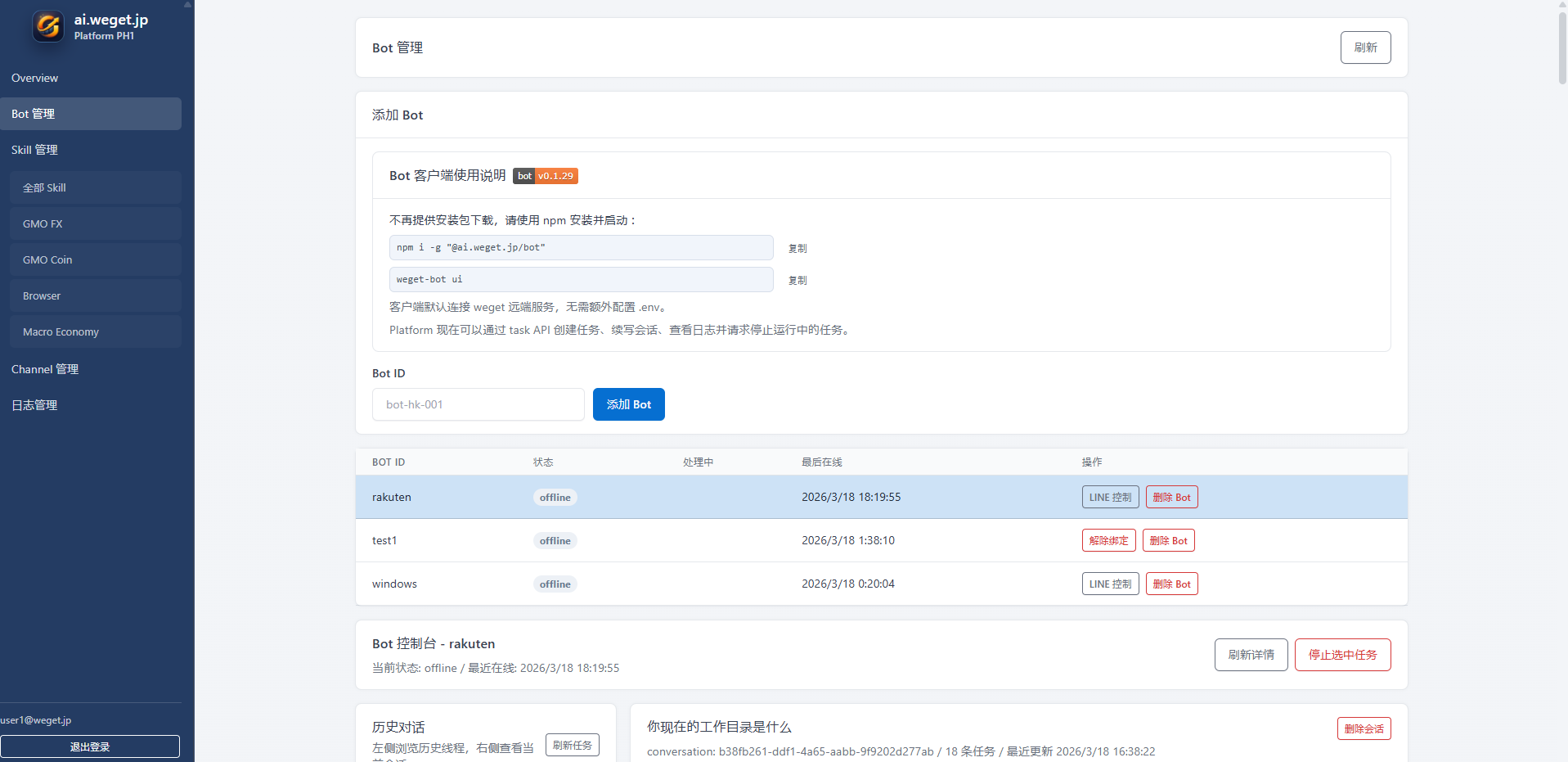
Task: Click 刷新详情 button
Action: (1251, 655)
